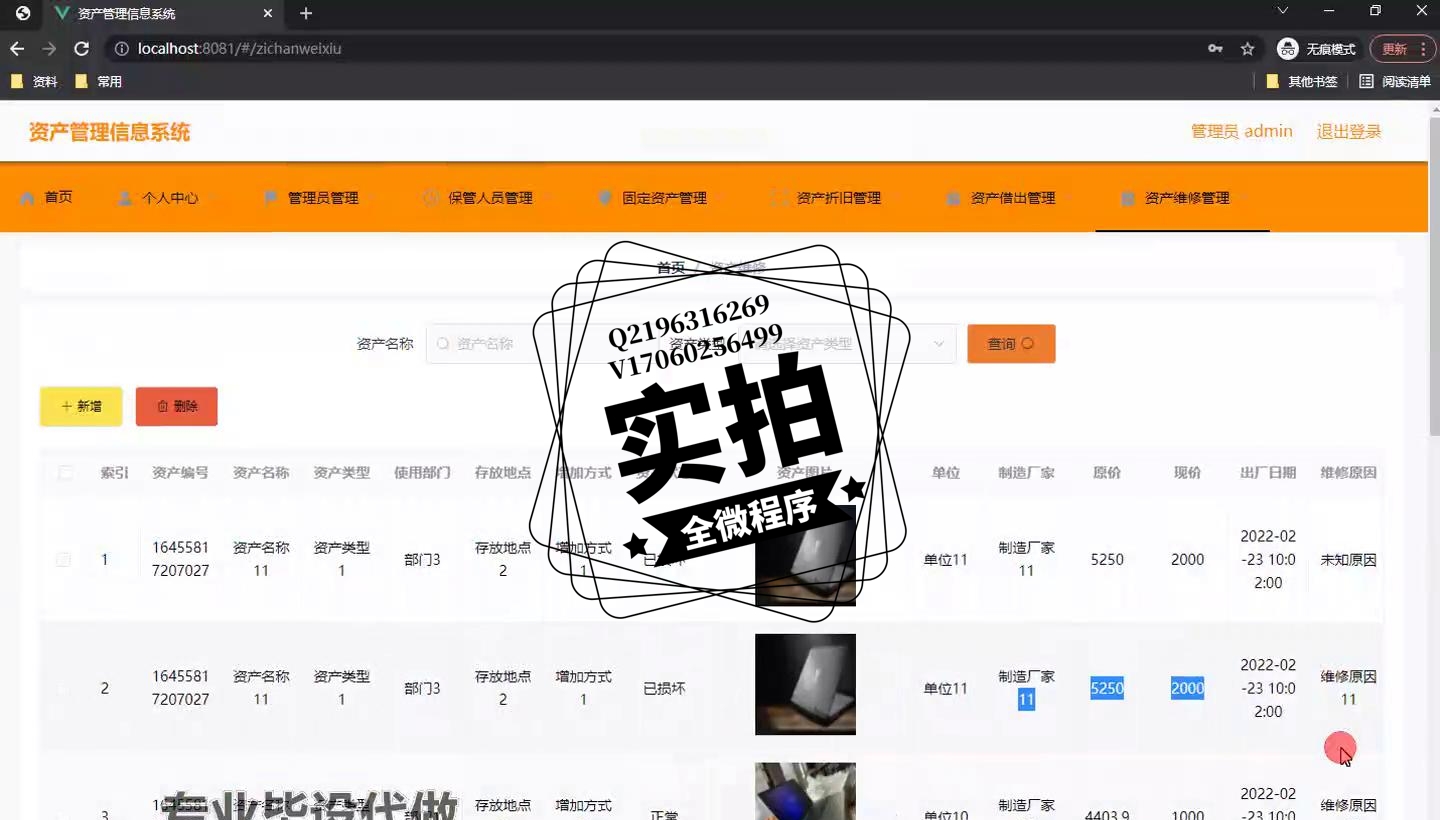The image size is (1440, 820).
Task: Check the row 1 checkbox
Action: click(x=63, y=559)
